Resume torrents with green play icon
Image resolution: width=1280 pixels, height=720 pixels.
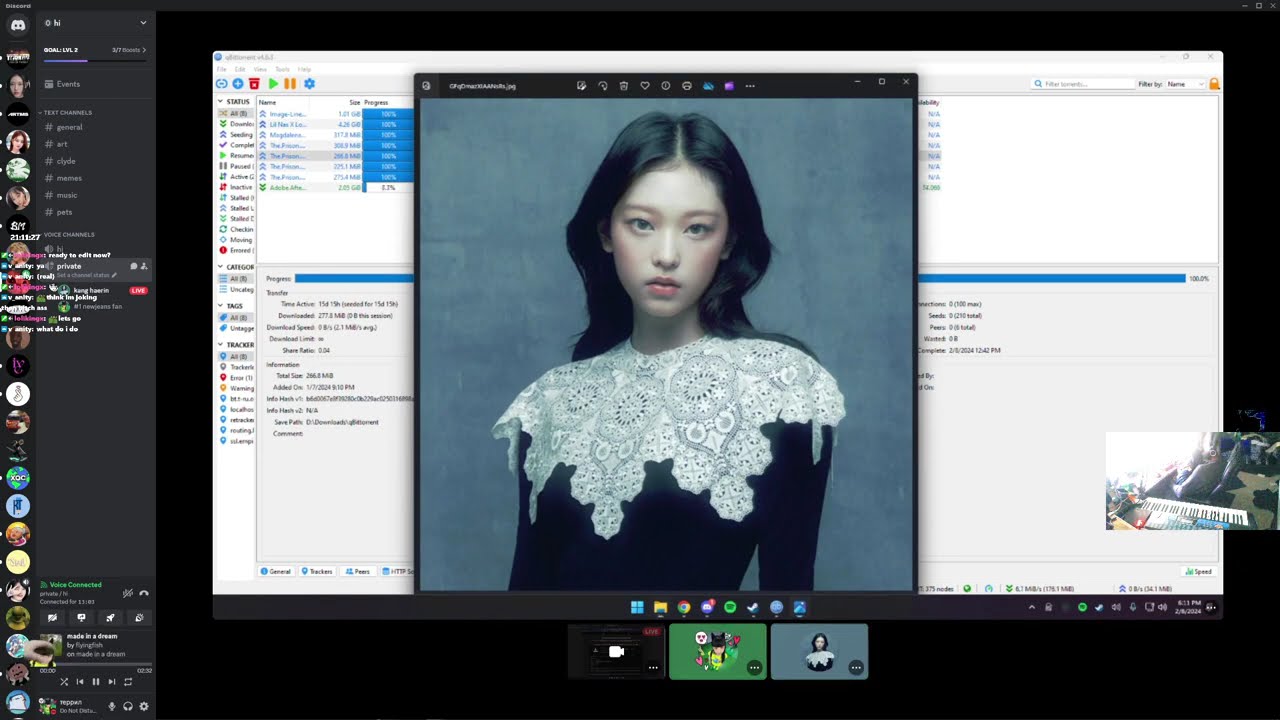pyautogui.click(x=273, y=84)
